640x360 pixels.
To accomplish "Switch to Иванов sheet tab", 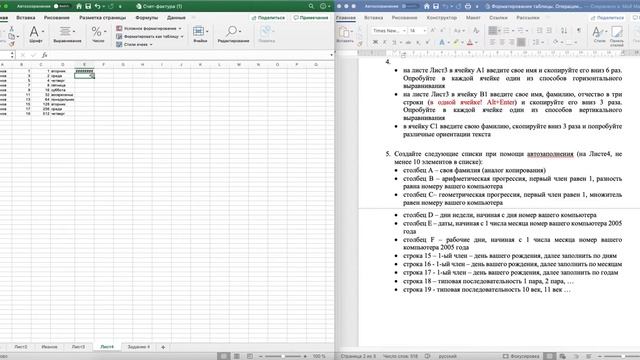I will pos(49,347).
